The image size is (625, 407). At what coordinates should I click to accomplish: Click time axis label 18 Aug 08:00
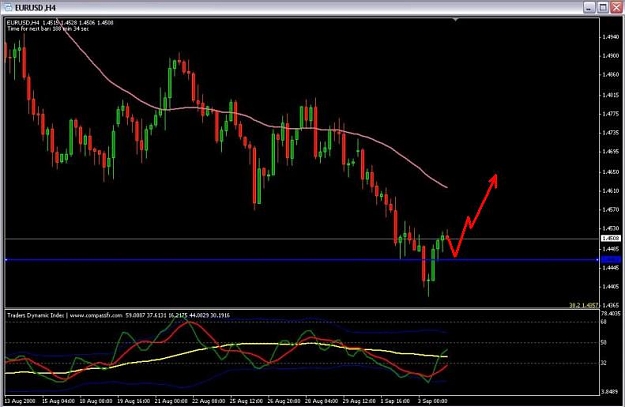click(x=96, y=401)
